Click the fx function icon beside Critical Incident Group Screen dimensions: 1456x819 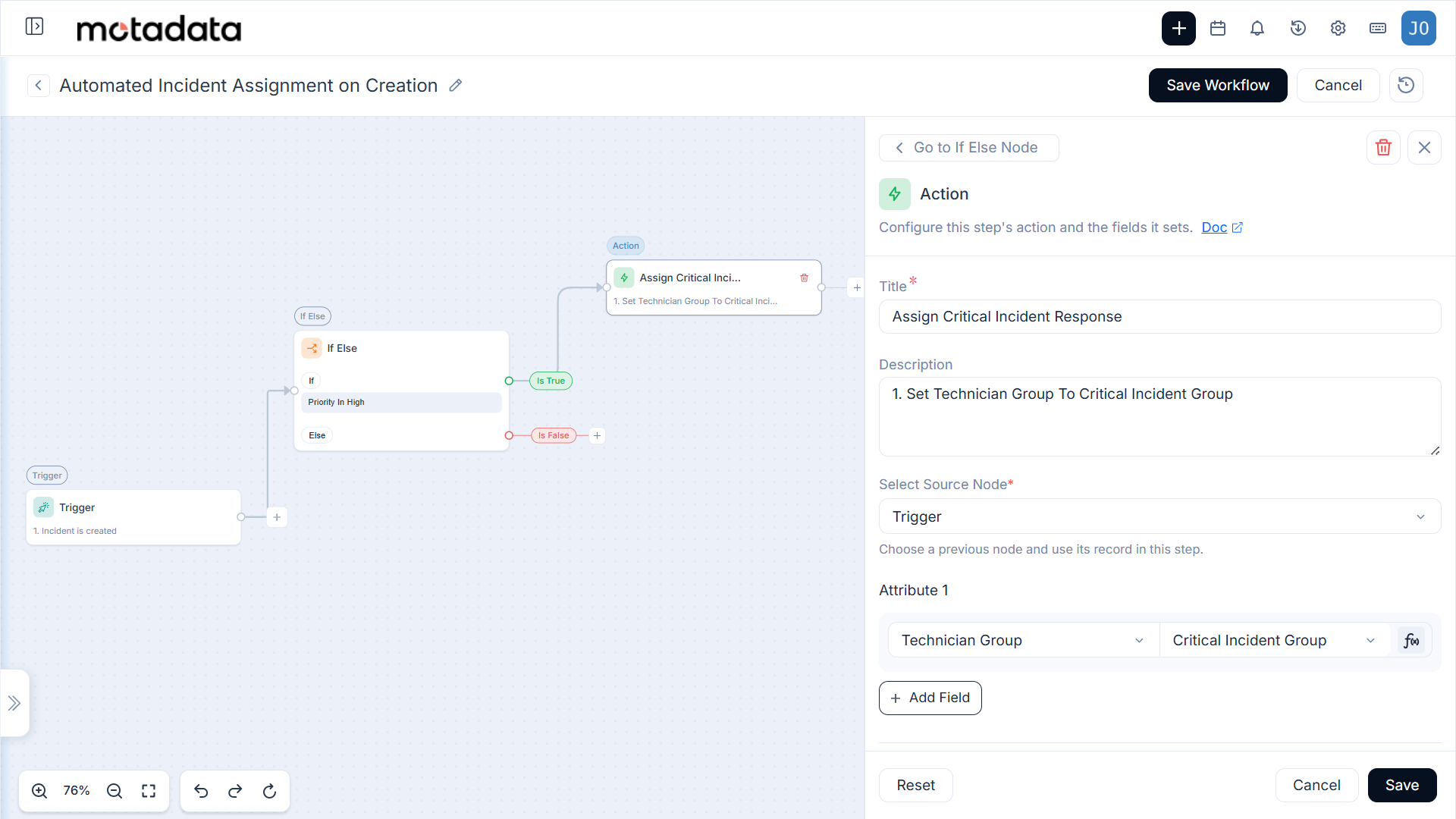(1410, 641)
